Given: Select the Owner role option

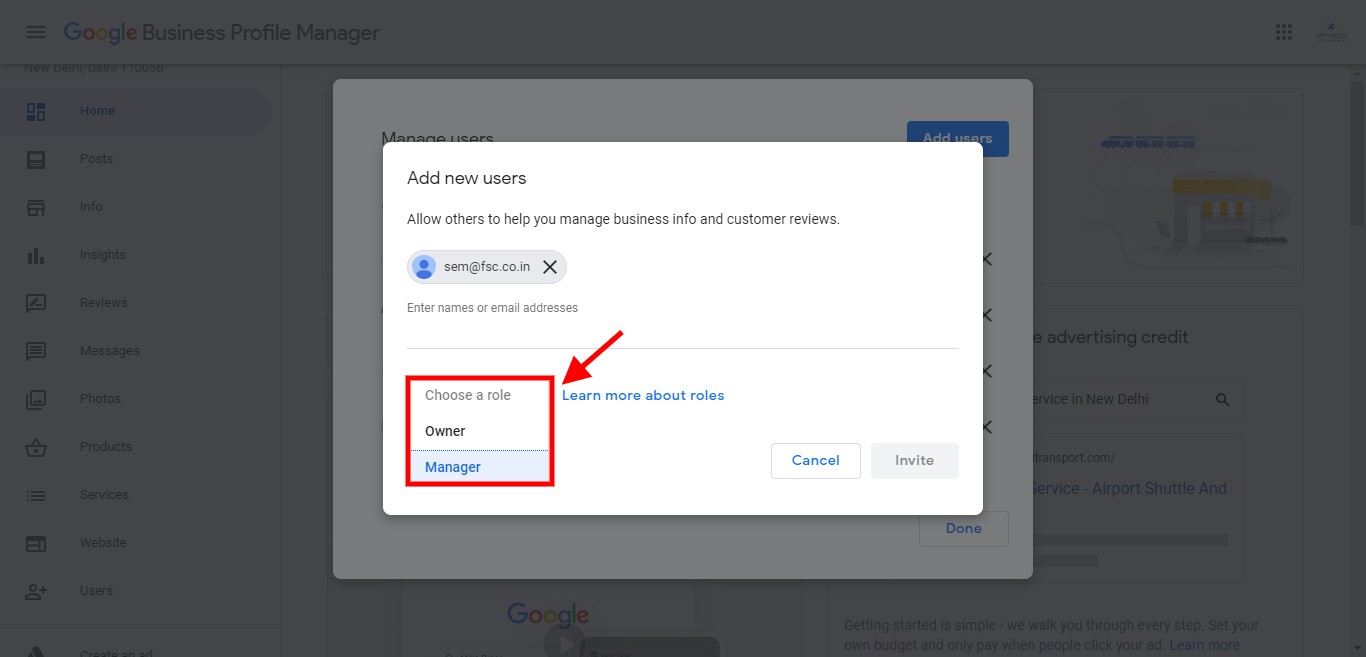Looking at the screenshot, I should click(x=446, y=431).
